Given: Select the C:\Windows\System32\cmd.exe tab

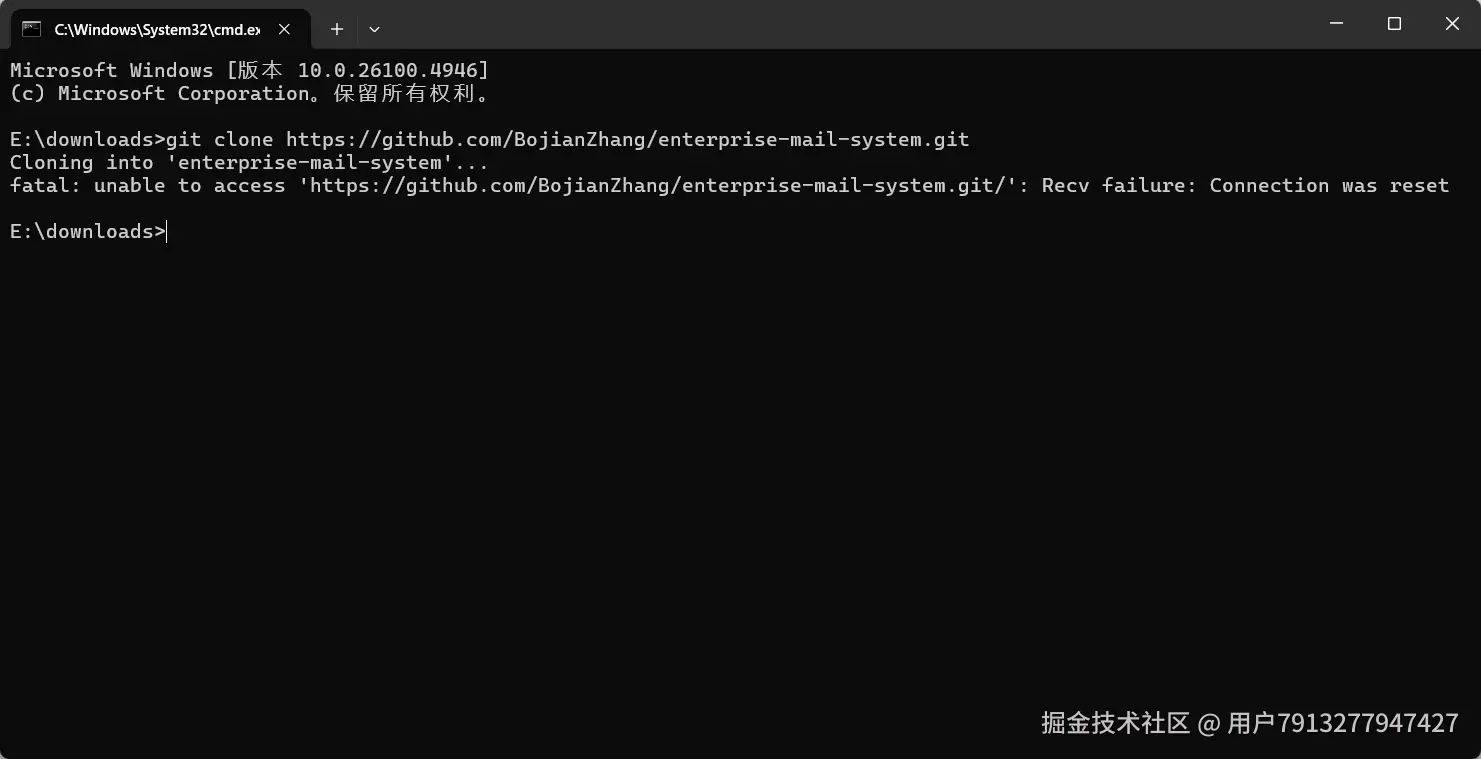Looking at the screenshot, I should 156,29.
